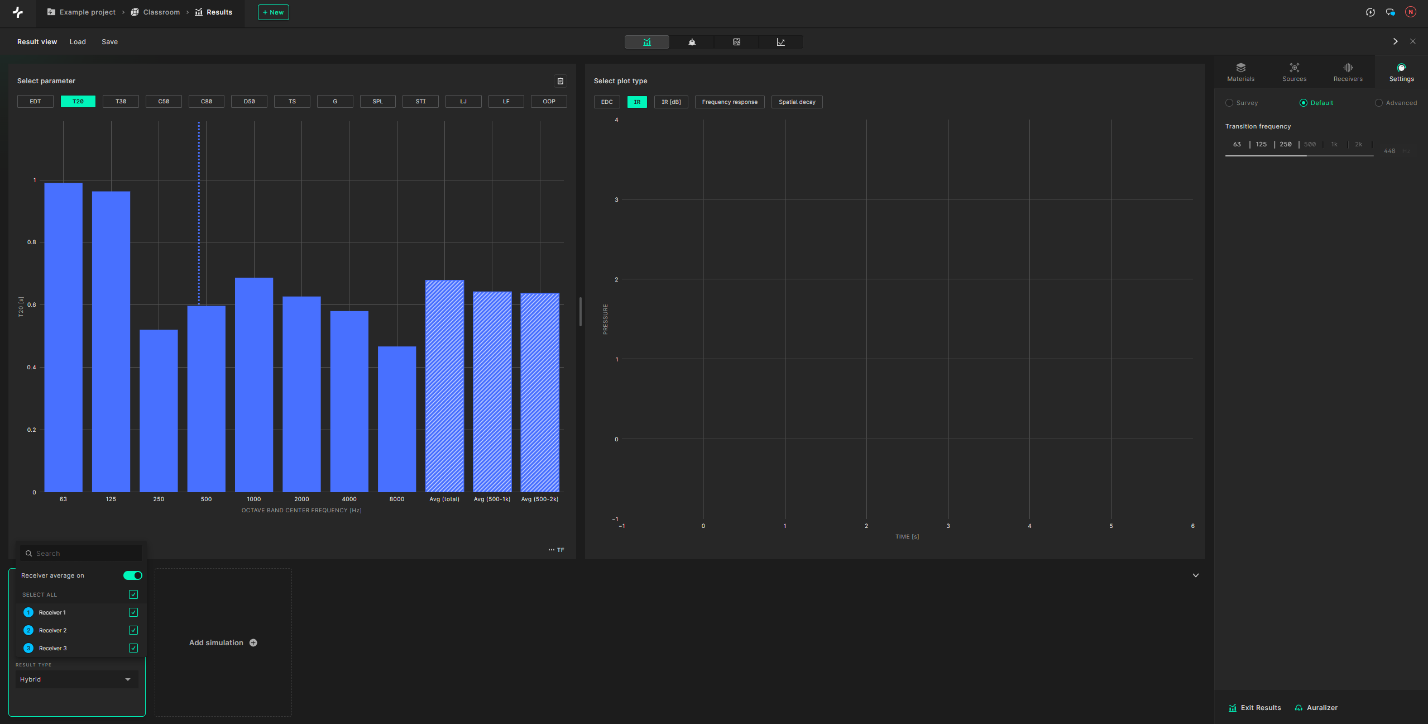This screenshot has width=1428, height=724.
Task: Switch to the third result view icon
Action: (x=736, y=42)
